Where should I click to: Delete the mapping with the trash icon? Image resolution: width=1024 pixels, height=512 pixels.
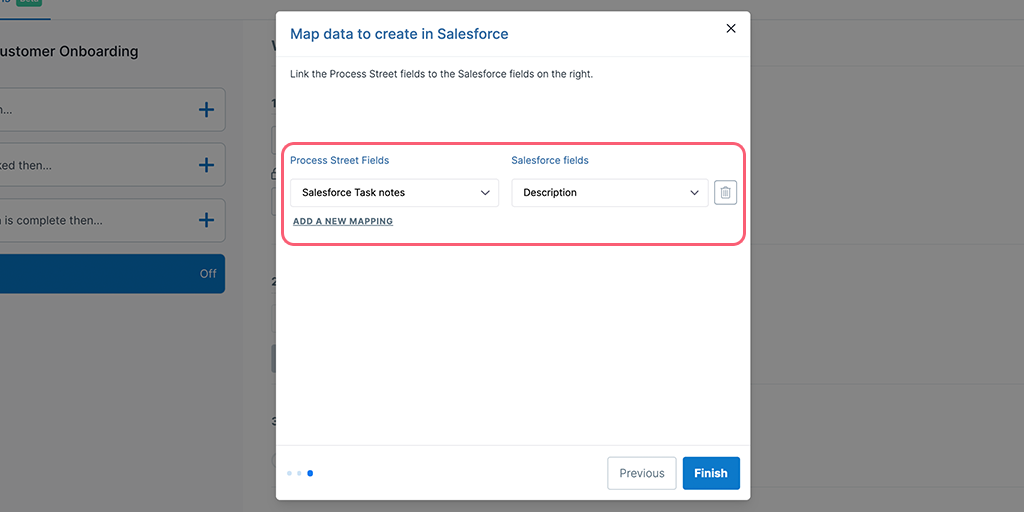click(725, 193)
